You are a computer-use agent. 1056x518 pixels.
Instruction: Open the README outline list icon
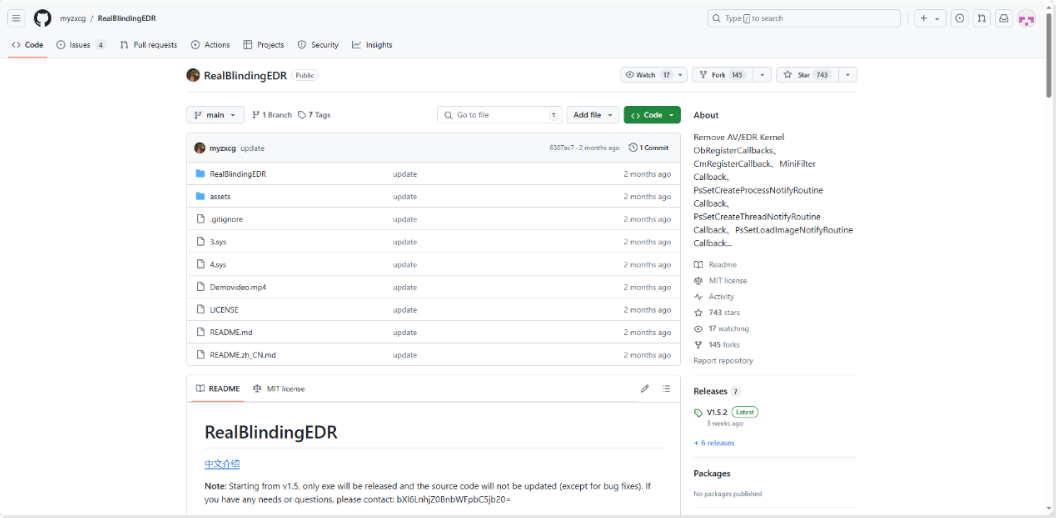(x=666, y=388)
